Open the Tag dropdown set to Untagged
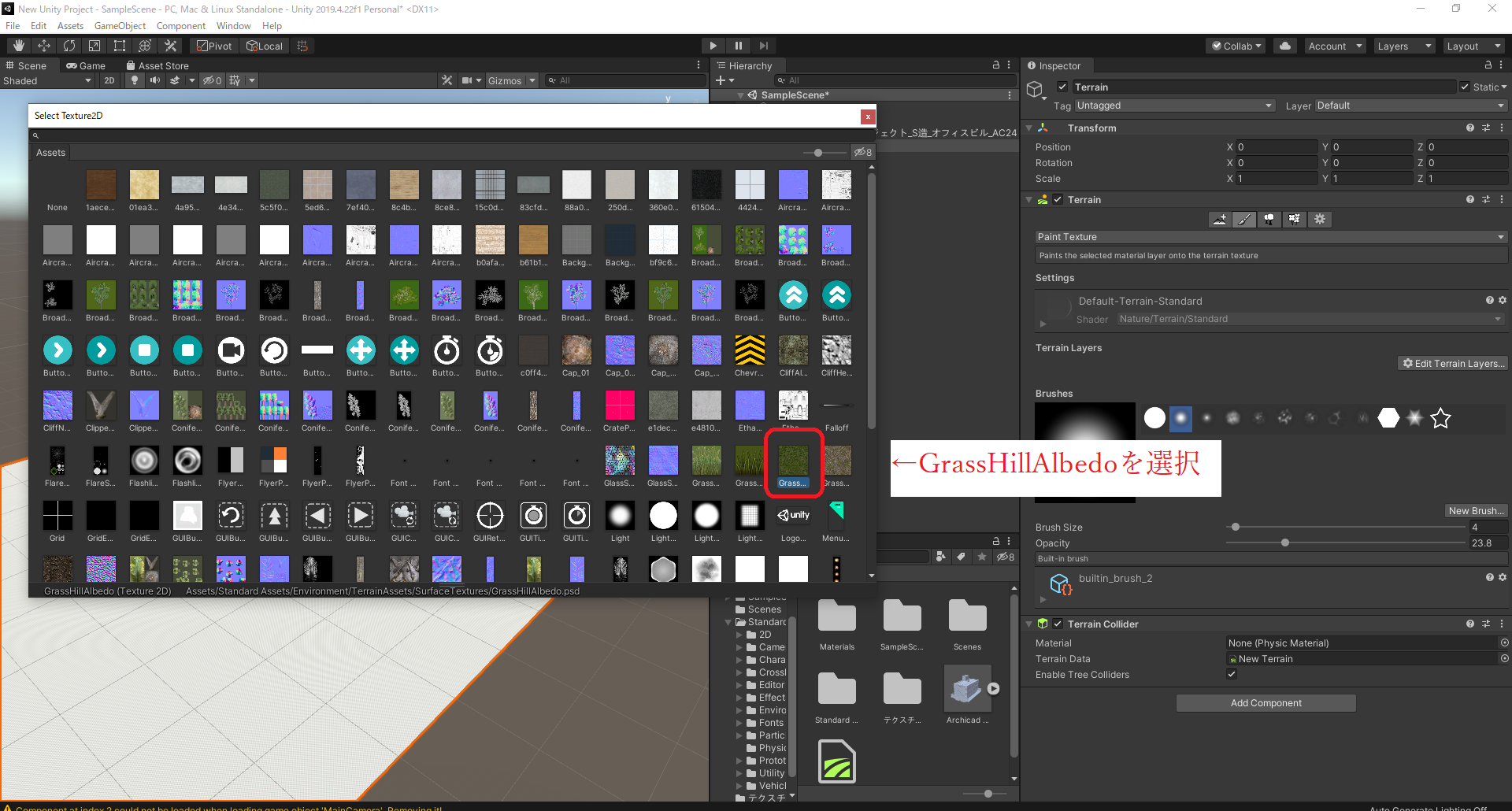Image resolution: width=1512 pixels, height=811 pixels. point(1174,106)
